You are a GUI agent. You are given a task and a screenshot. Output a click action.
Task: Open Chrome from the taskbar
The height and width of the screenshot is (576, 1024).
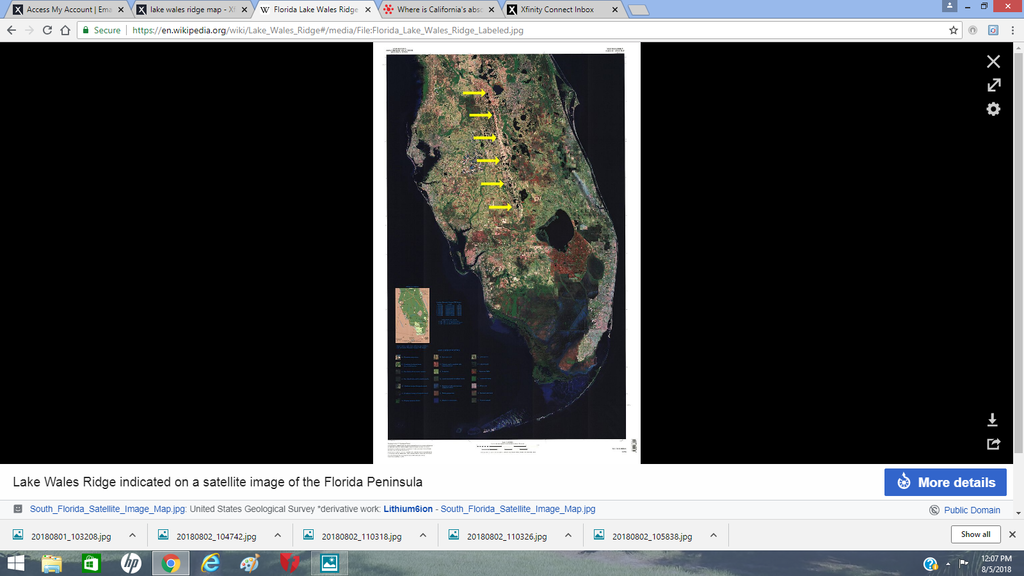point(170,563)
